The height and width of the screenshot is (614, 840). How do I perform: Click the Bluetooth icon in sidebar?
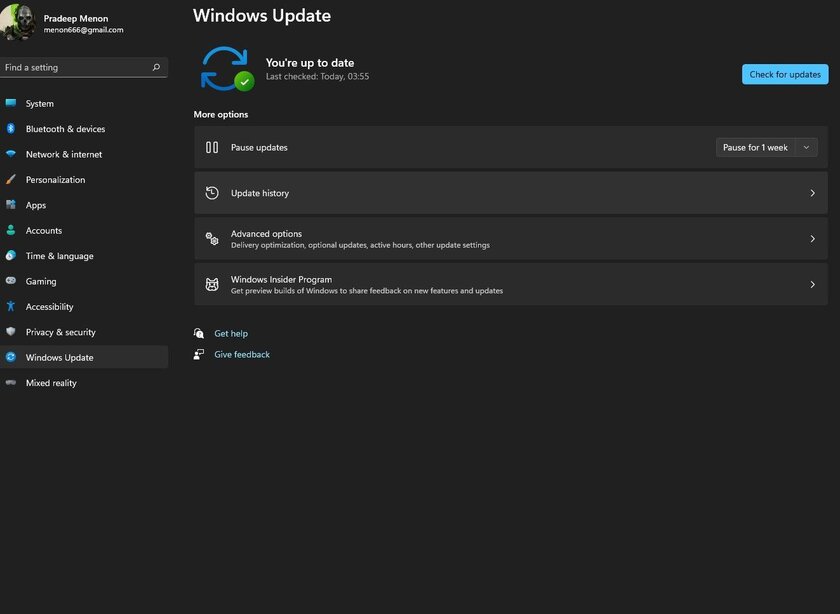point(11,128)
